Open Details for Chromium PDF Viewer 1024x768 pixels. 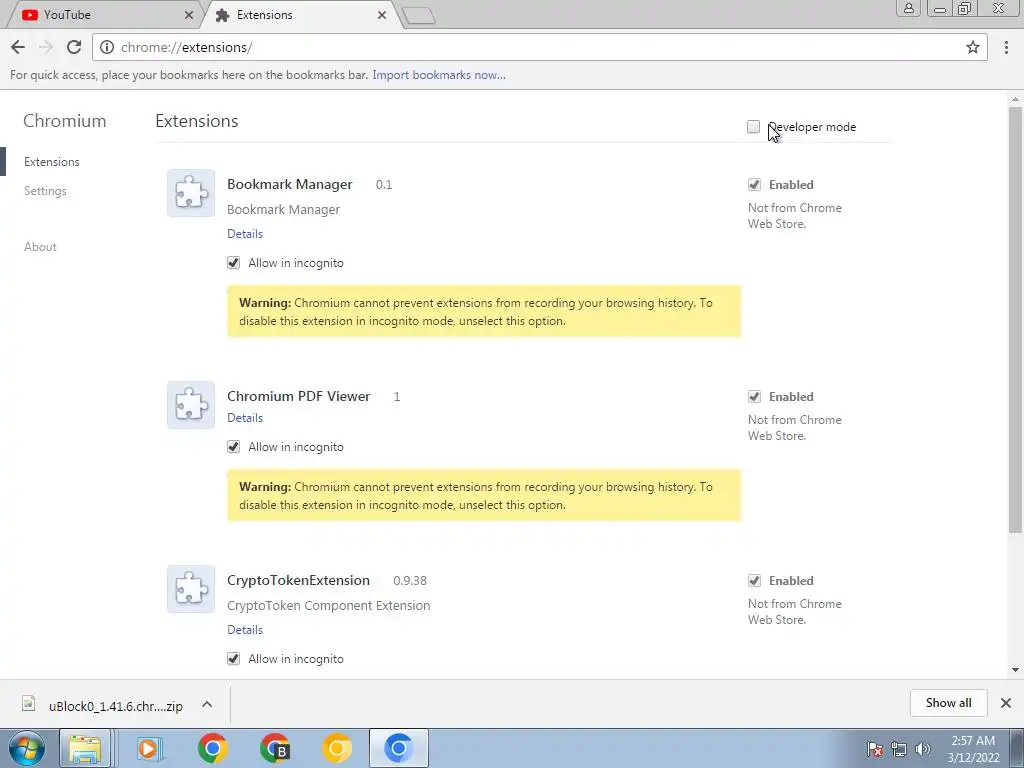click(x=245, y=418)
